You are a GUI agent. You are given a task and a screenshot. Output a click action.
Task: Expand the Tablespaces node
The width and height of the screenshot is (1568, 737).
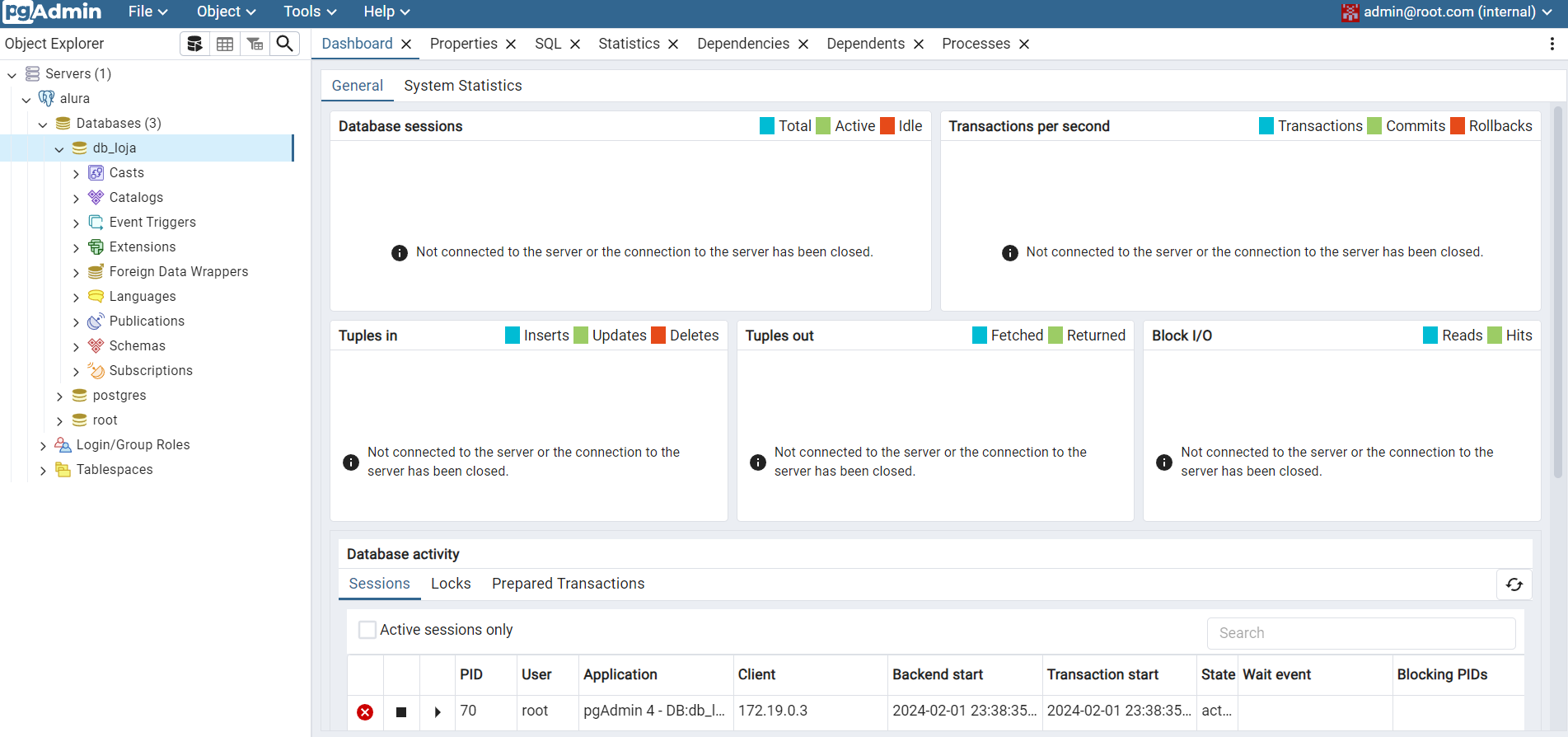point(43,471)
